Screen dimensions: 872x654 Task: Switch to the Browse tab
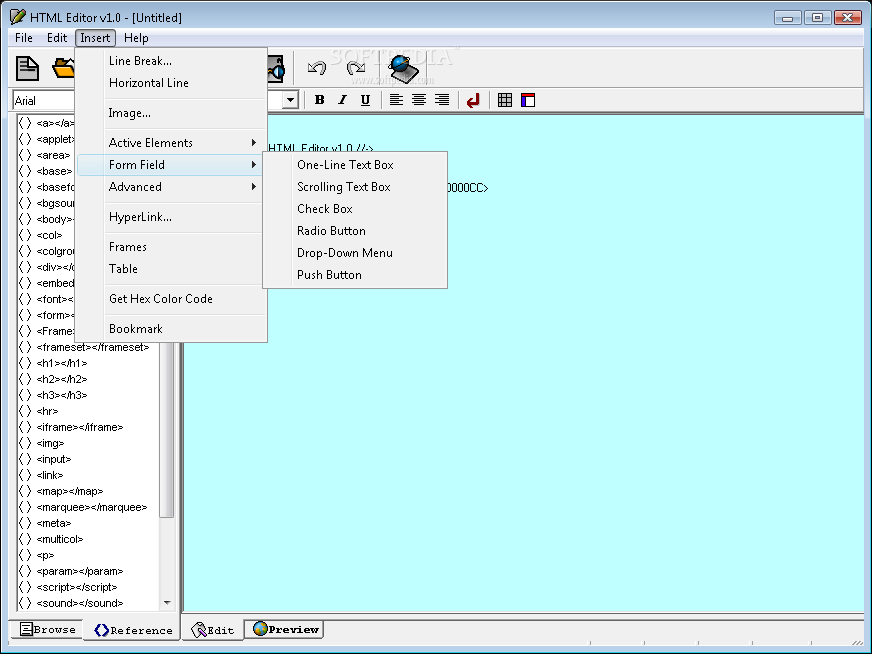(47, 629)
